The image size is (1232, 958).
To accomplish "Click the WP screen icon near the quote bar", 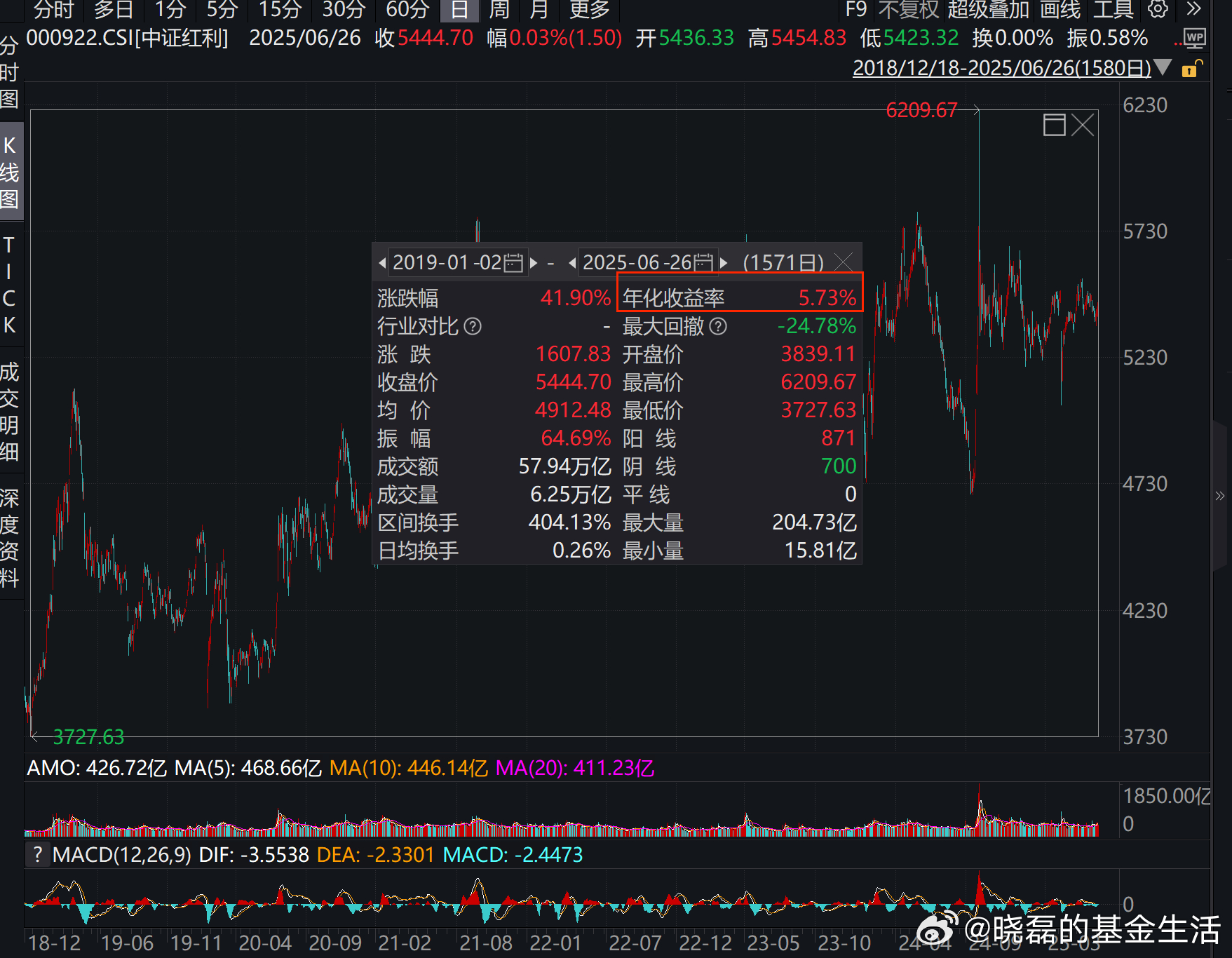I will coord(1196,39).
